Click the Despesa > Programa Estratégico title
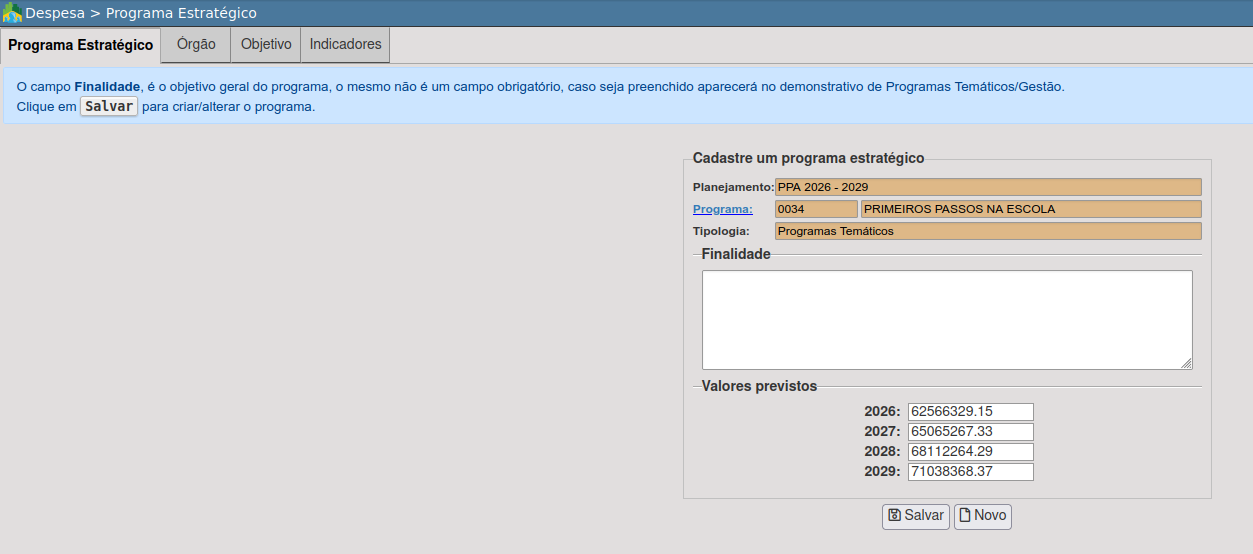Screen dimensions: 1253x554 [141, 13]
